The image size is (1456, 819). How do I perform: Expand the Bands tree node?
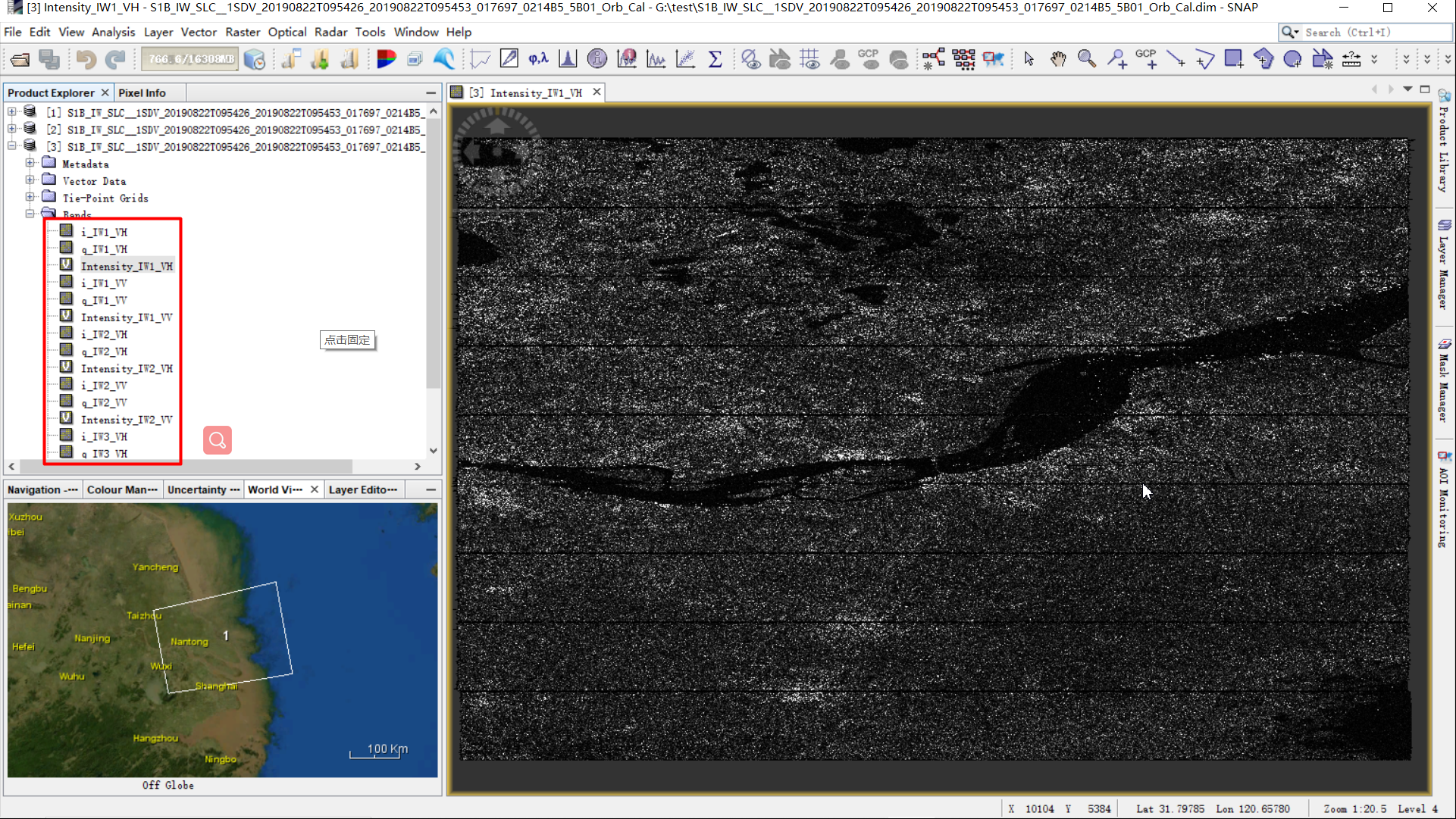pyautogui.click(x=28, y=214)
